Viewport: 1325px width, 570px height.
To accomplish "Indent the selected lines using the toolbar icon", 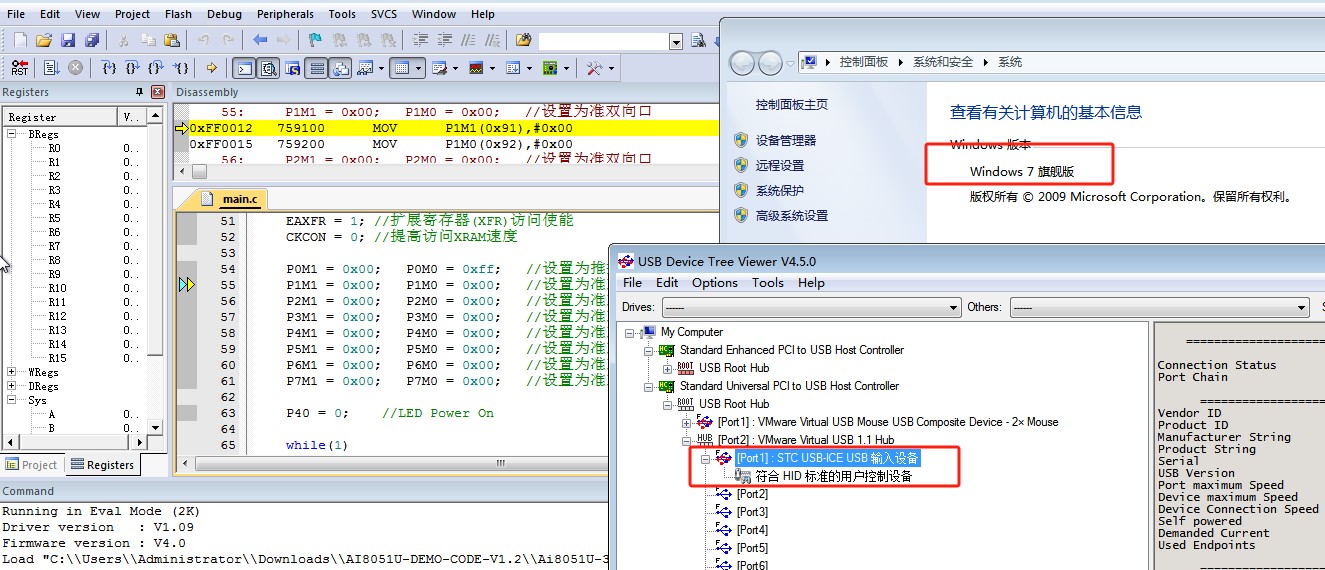I will (x=421, y=40).
